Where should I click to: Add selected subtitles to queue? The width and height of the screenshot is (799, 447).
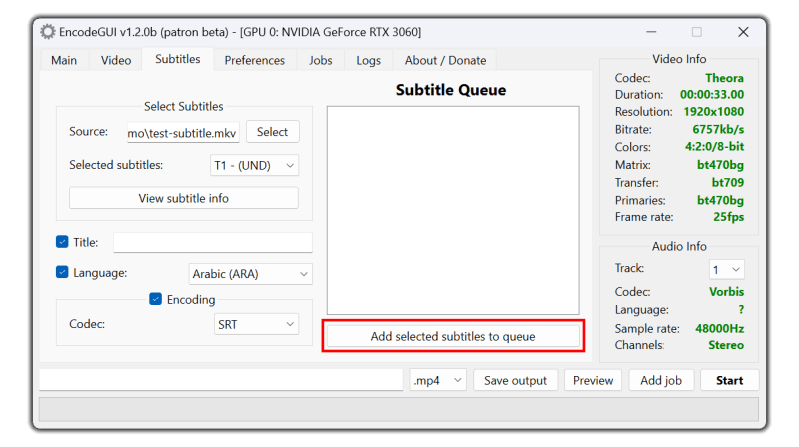click(x=453, y=336)
